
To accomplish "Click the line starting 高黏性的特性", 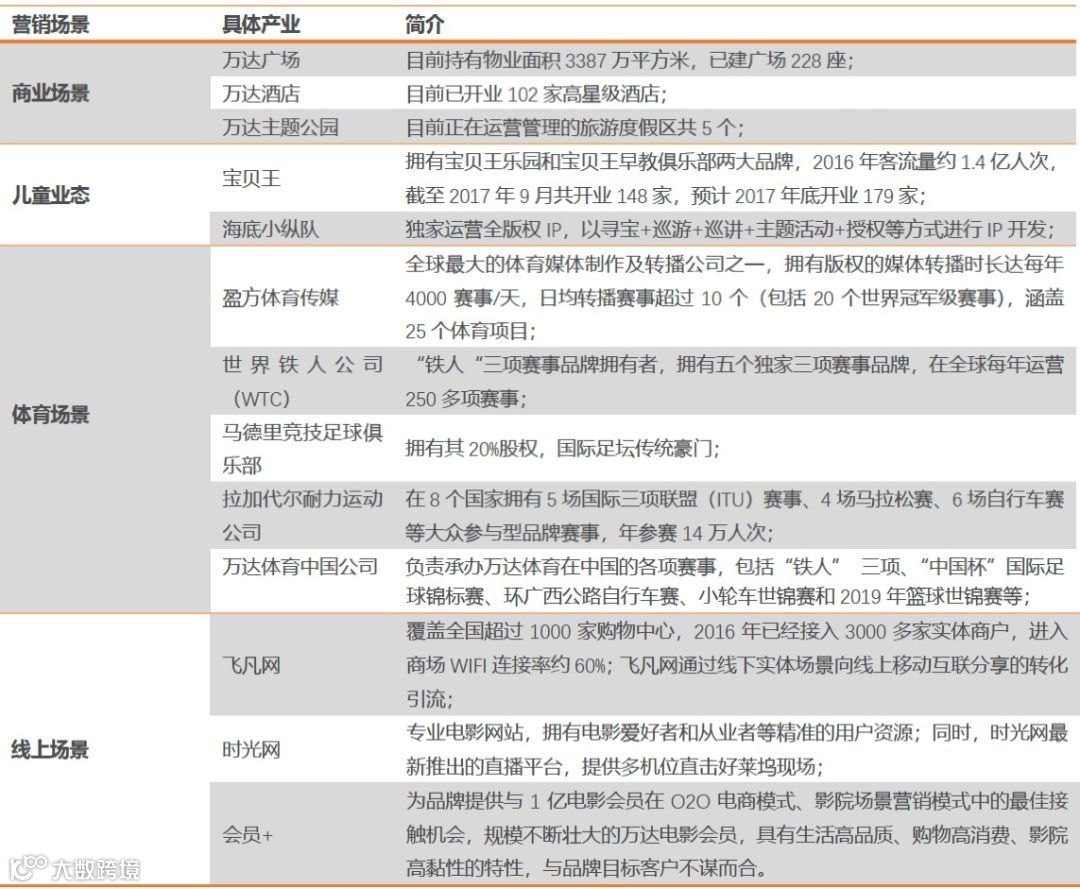I will 586,868.
